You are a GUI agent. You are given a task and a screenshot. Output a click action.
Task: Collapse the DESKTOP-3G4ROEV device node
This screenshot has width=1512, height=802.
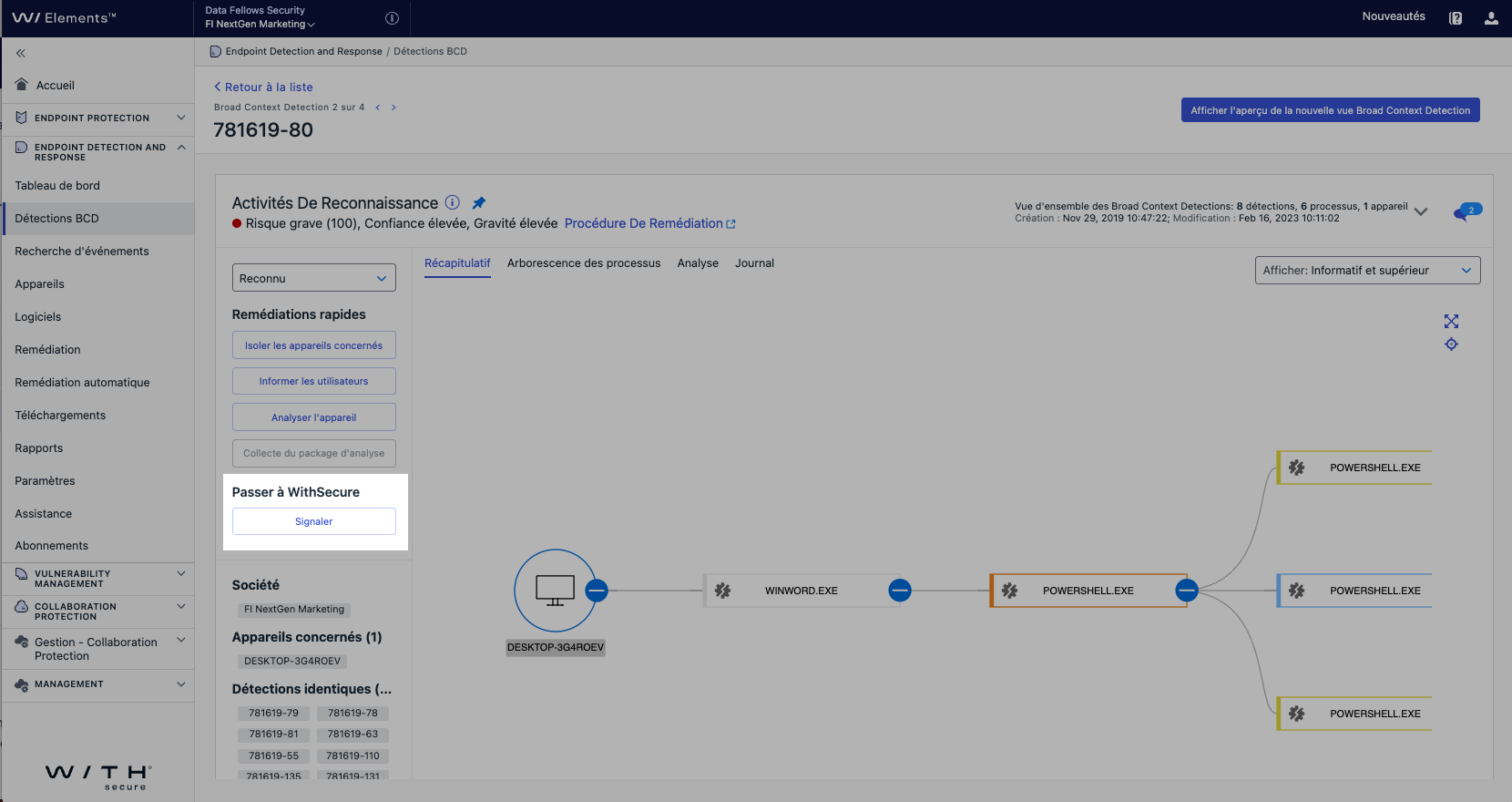coord(597,591)
